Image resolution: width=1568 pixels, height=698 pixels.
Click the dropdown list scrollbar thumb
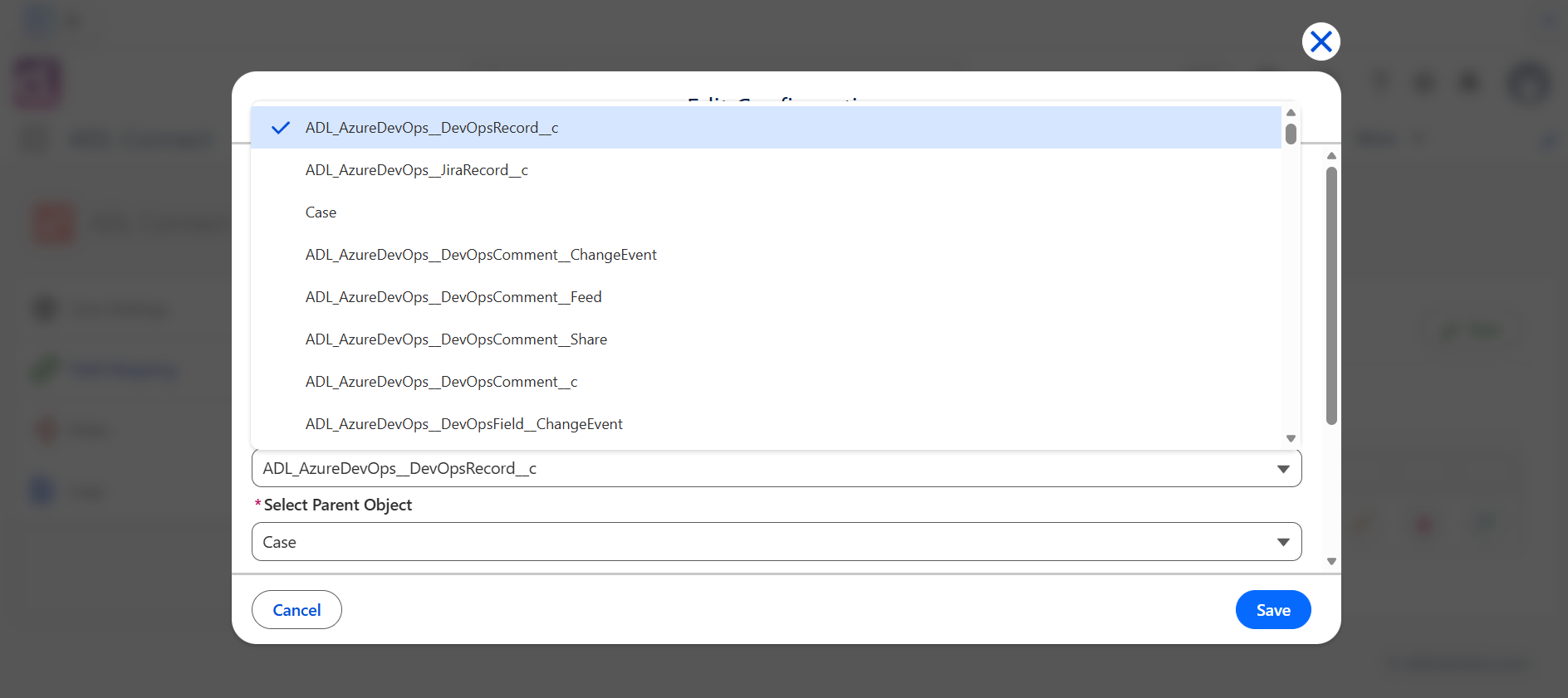(x=1291, y=134)
